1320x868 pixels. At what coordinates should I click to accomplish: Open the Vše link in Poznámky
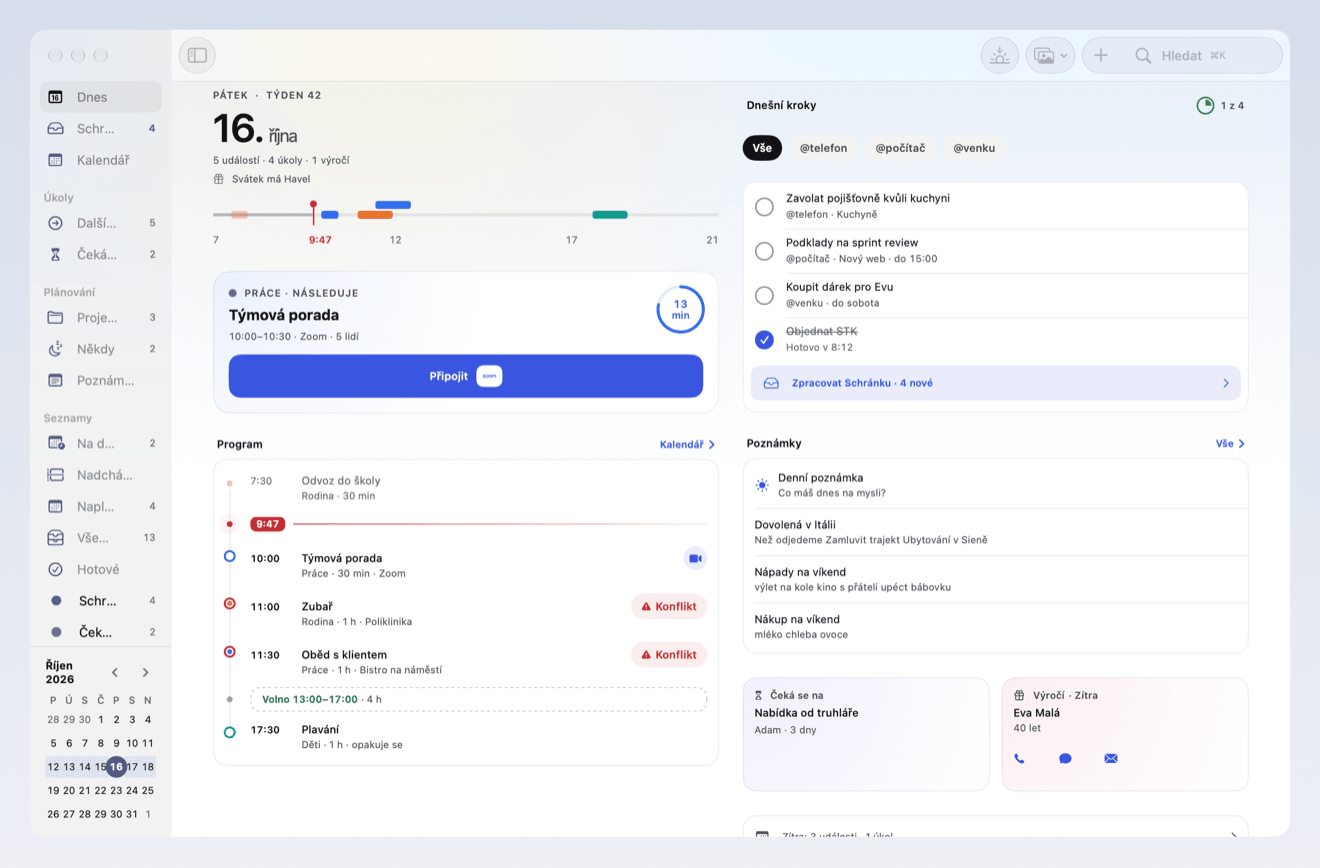point(1230,443)
